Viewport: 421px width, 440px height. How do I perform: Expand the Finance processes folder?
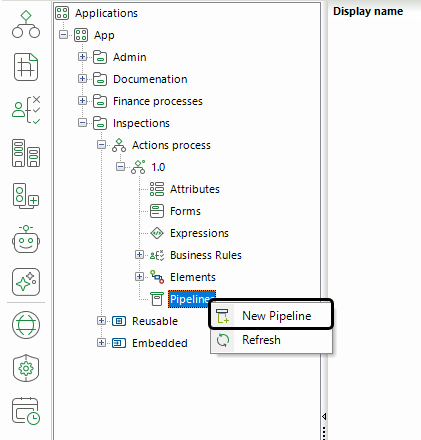82,101
